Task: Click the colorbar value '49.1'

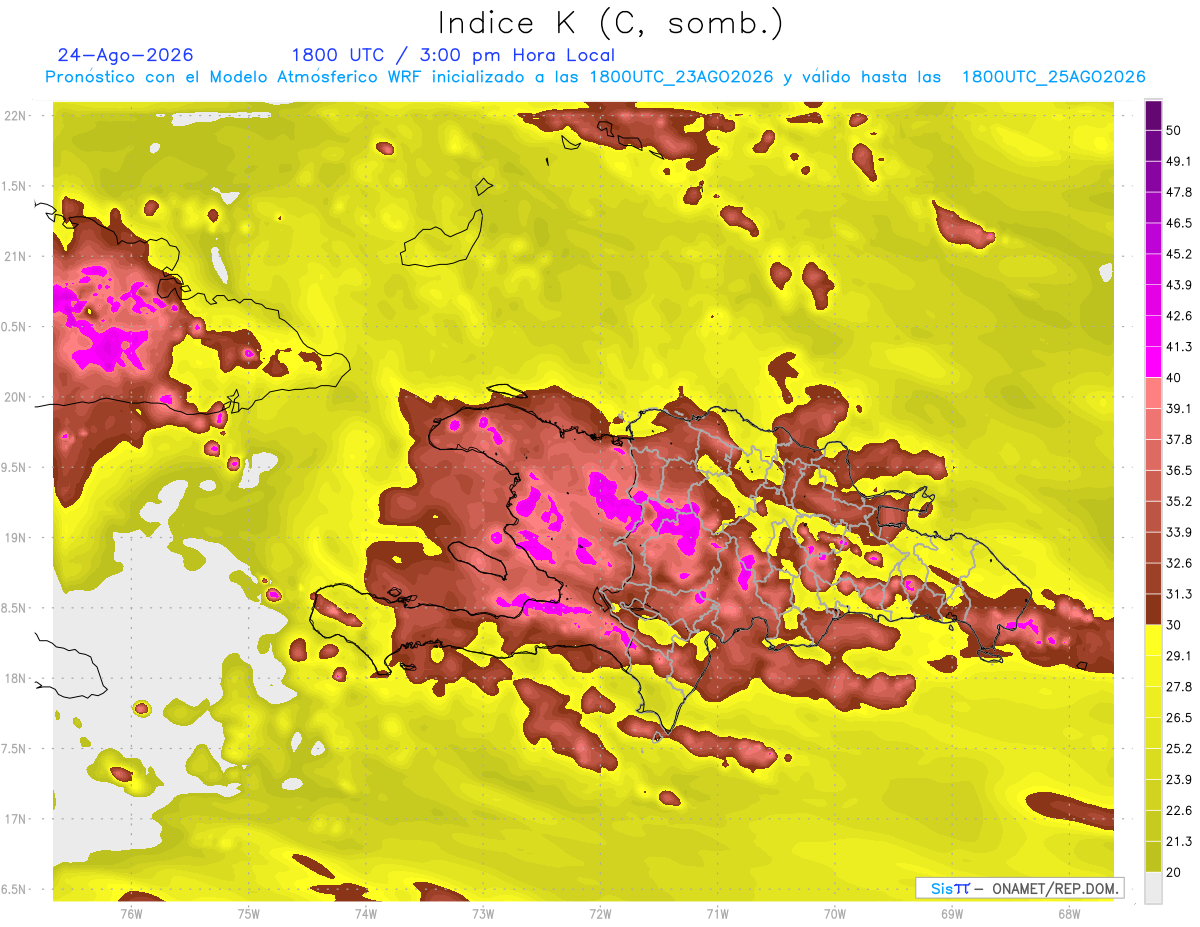Action: click(x=1178, y=161)
